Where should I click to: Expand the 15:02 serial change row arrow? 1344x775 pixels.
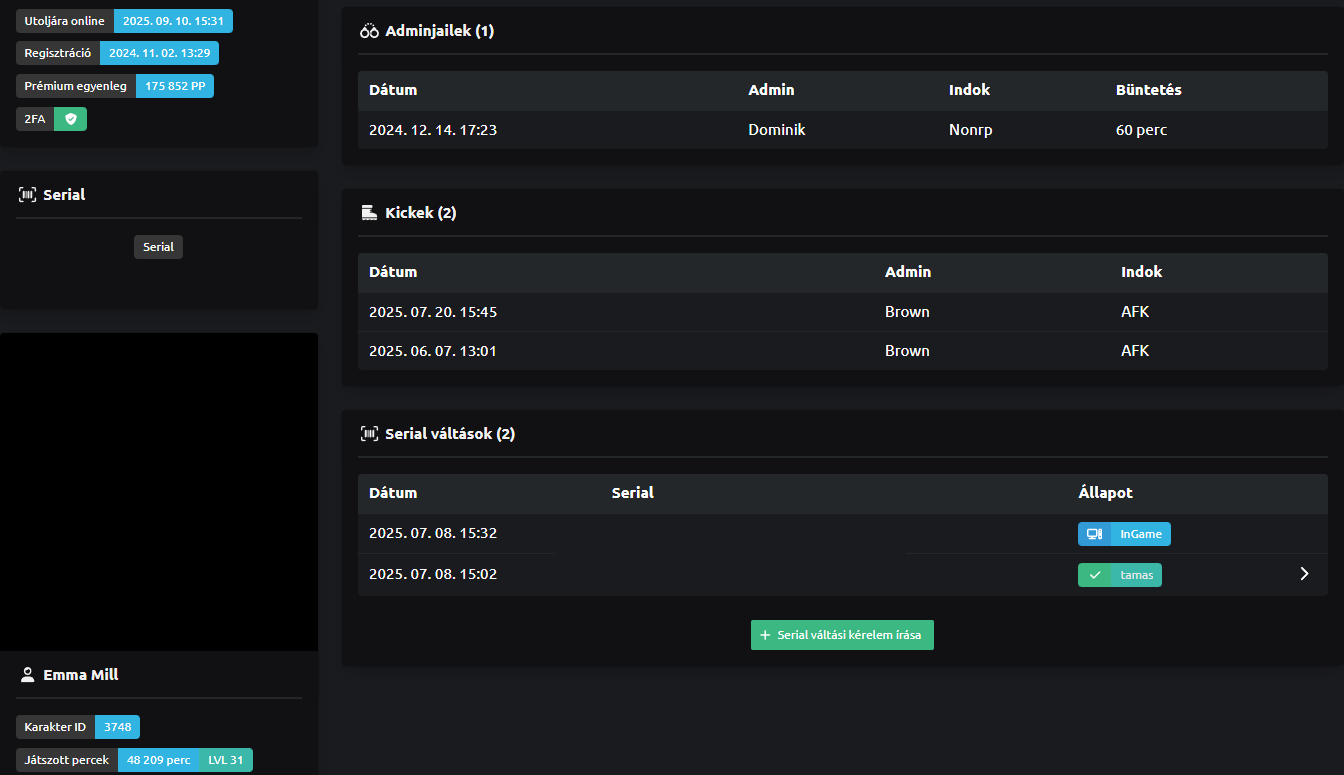[x=1303, y=574]
